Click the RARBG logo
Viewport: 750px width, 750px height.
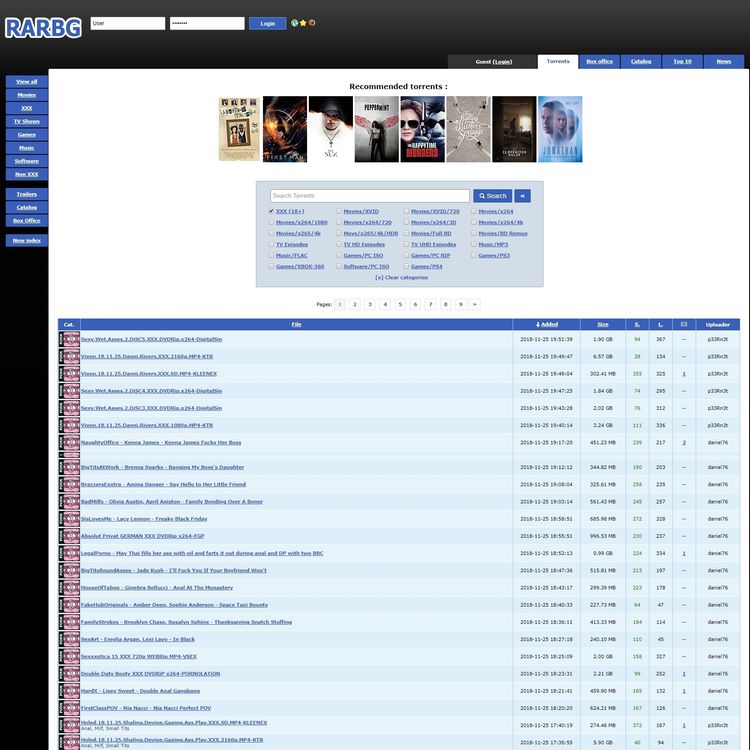[x=44, y=28]
